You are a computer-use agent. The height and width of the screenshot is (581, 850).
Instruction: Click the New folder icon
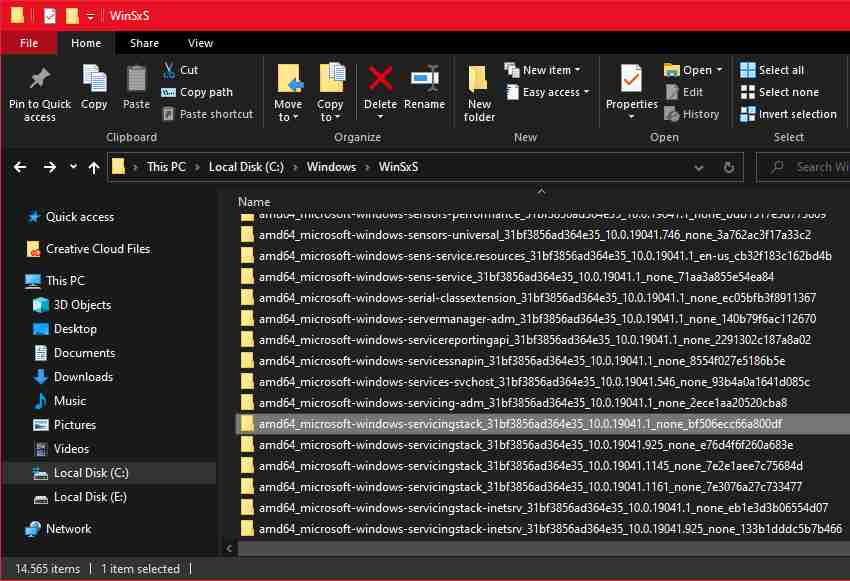click(x=478, y=80)
